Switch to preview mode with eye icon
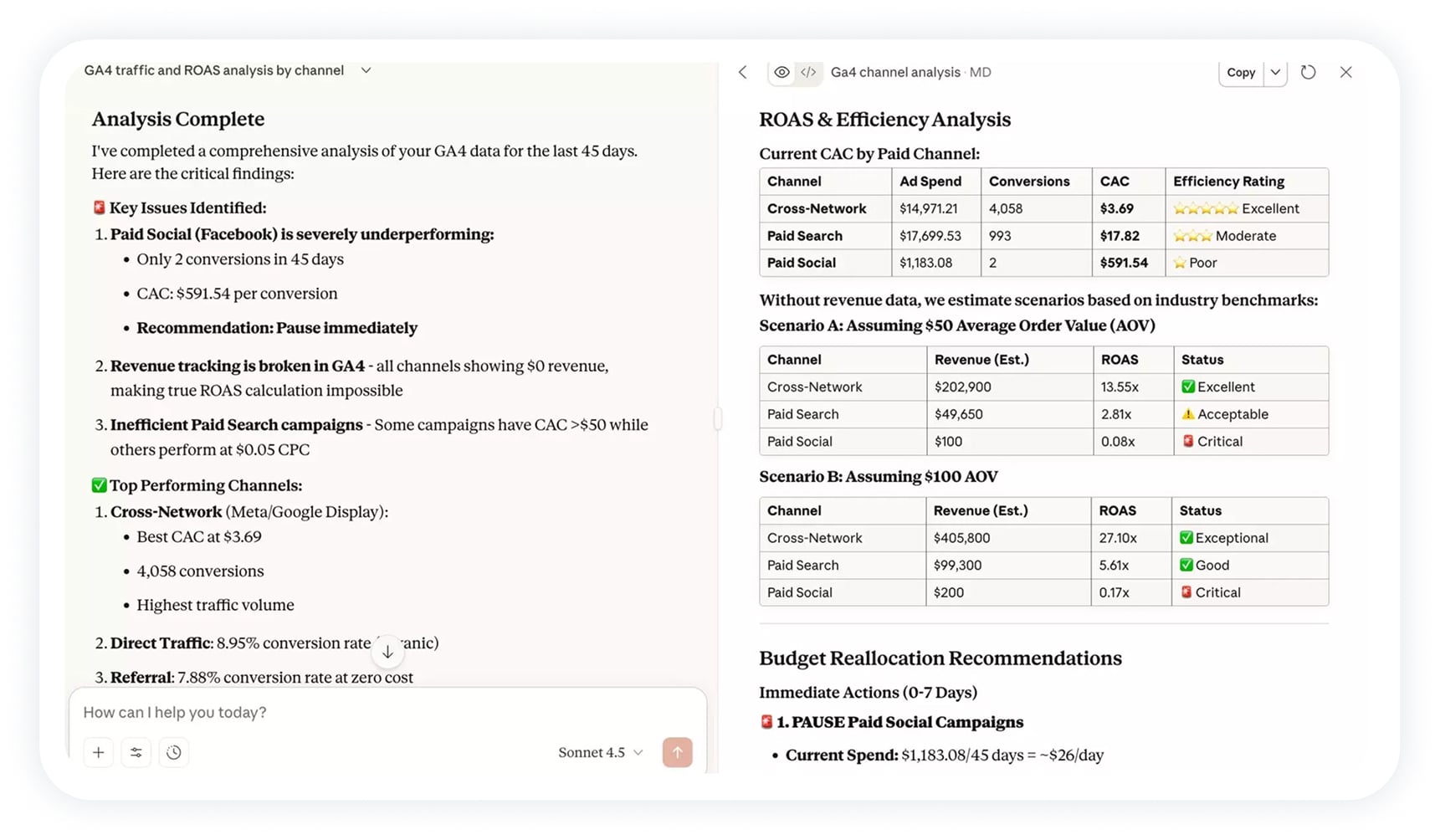Image resolution: width=1440 pixels, height=840 pixels. coord(781,72)
